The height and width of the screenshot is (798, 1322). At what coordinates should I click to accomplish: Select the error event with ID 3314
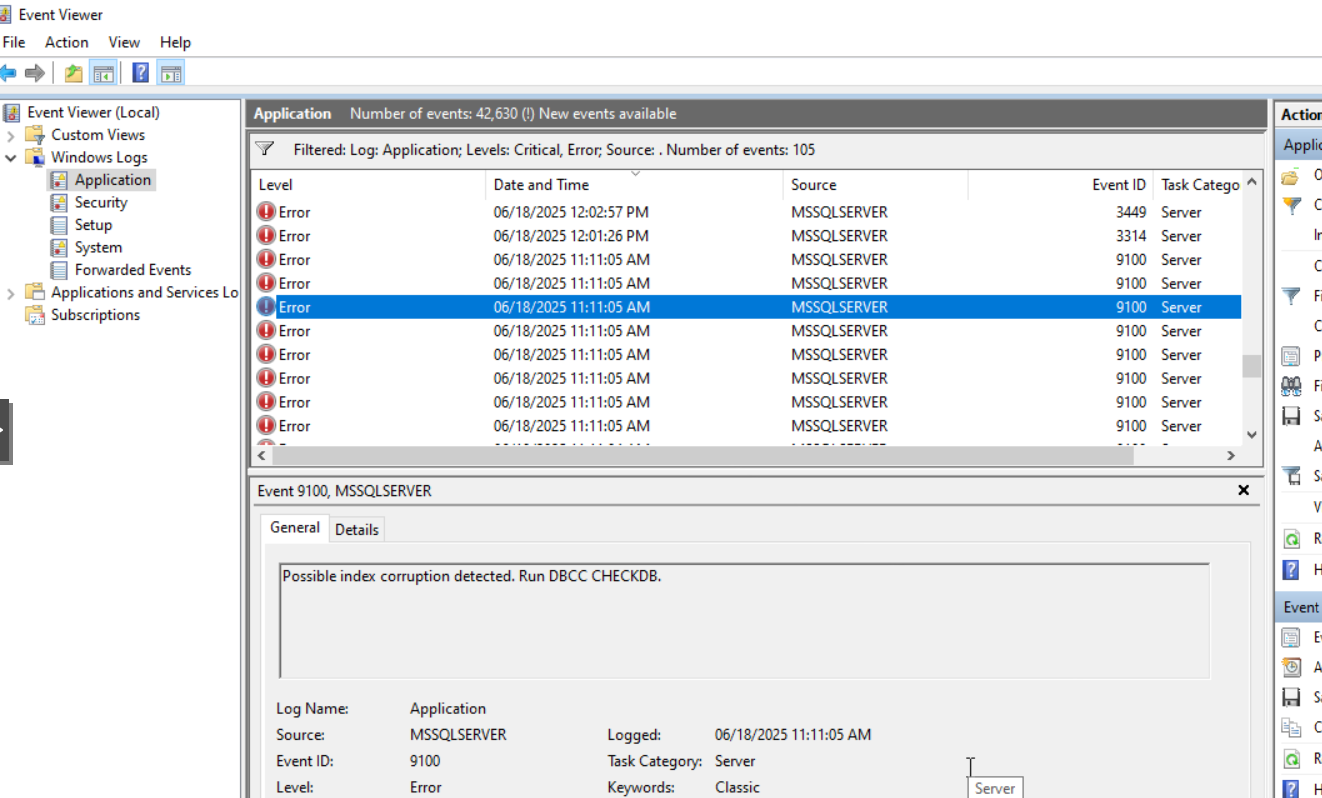click(746, 236)
